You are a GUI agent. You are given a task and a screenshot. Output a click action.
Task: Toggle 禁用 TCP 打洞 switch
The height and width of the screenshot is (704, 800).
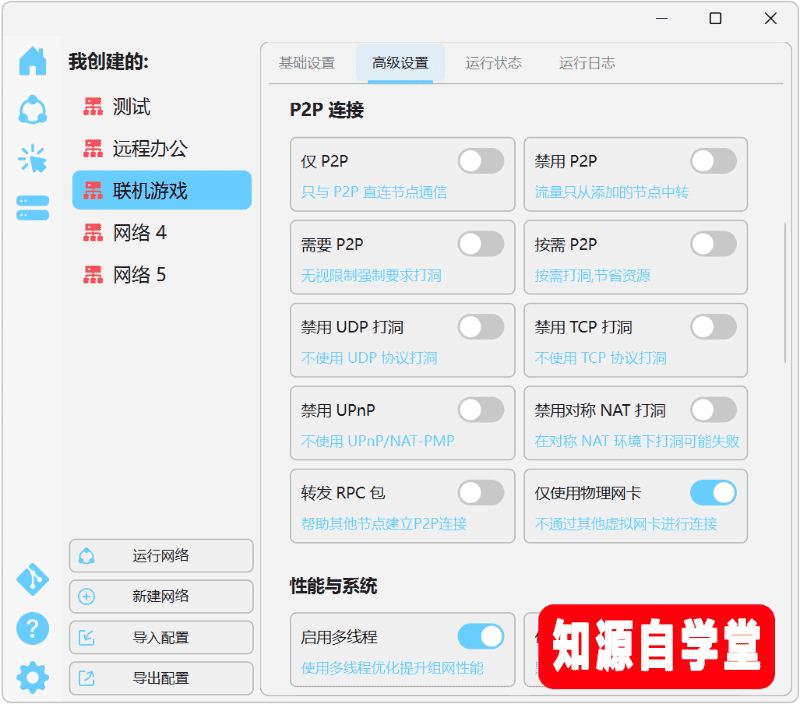pyautogui.click(x=713, y=327)
